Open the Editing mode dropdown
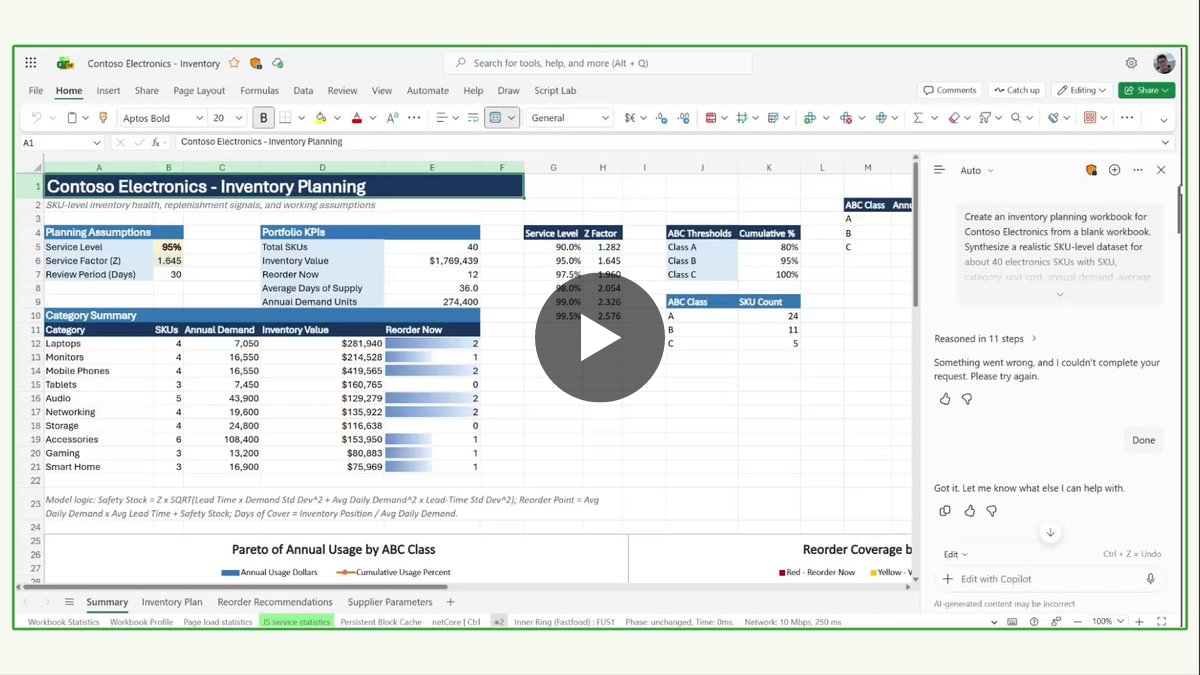This screenshot has width=1200, height=675. click(x=1081, y=90)
